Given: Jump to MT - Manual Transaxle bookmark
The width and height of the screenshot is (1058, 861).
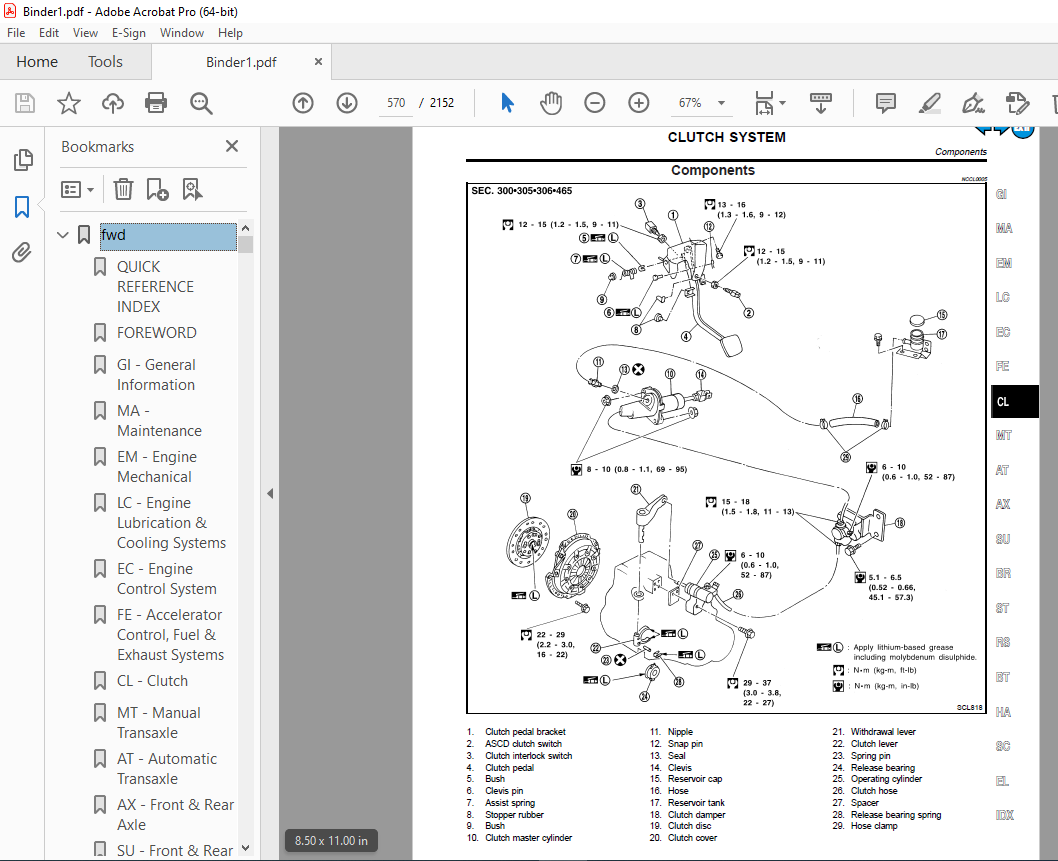Looking at the screenshot, I should tap(159, 723).
